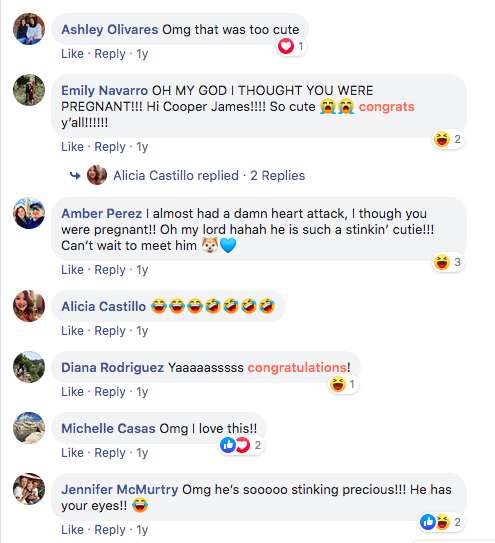The height and width of the screenshot is (543, 495).
Task: Open Jennifer McMurtry's profile picture
Action: pyautogui.click(x=29, y=489)
